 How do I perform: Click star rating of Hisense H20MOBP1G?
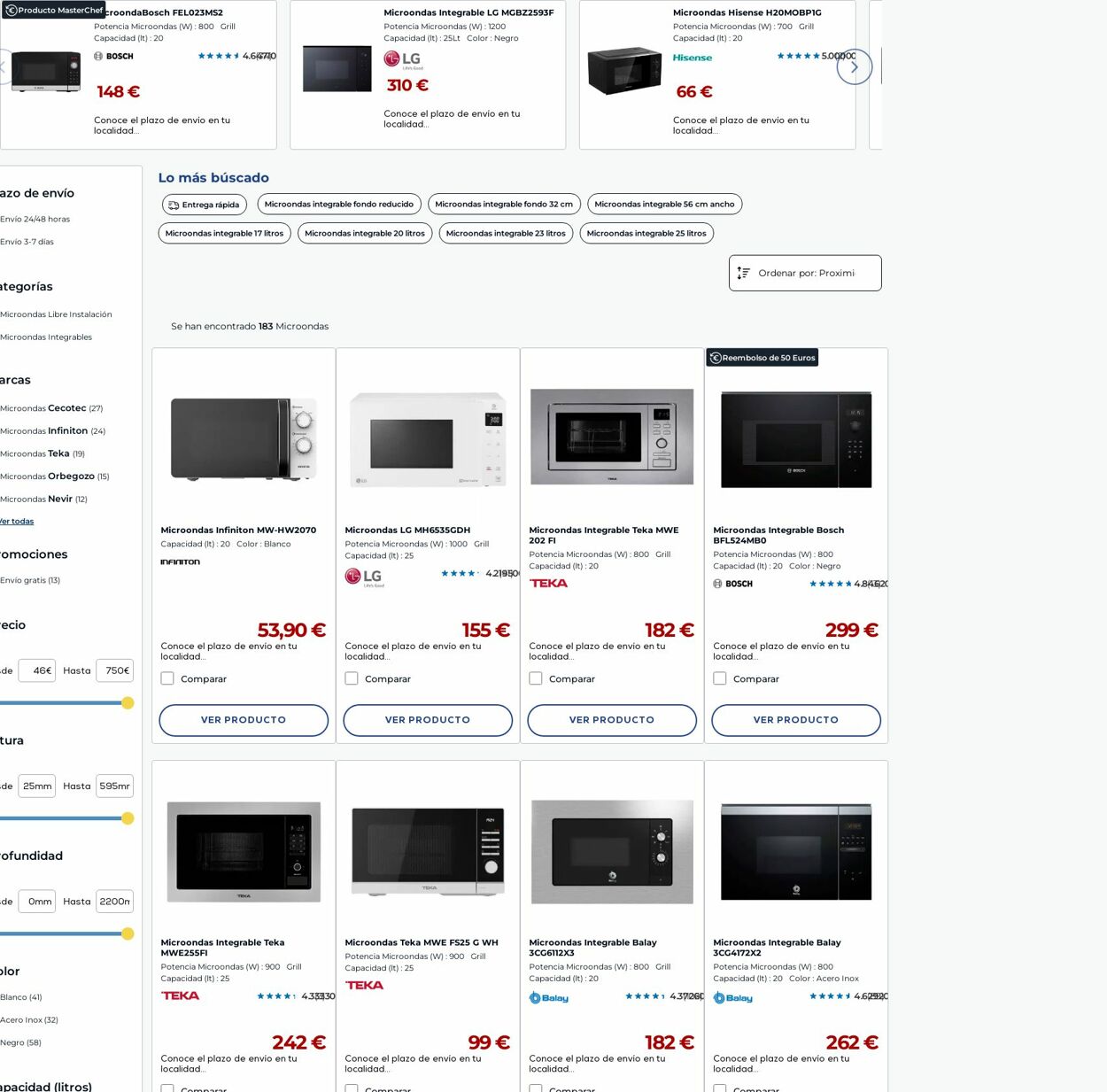(798, 56)
